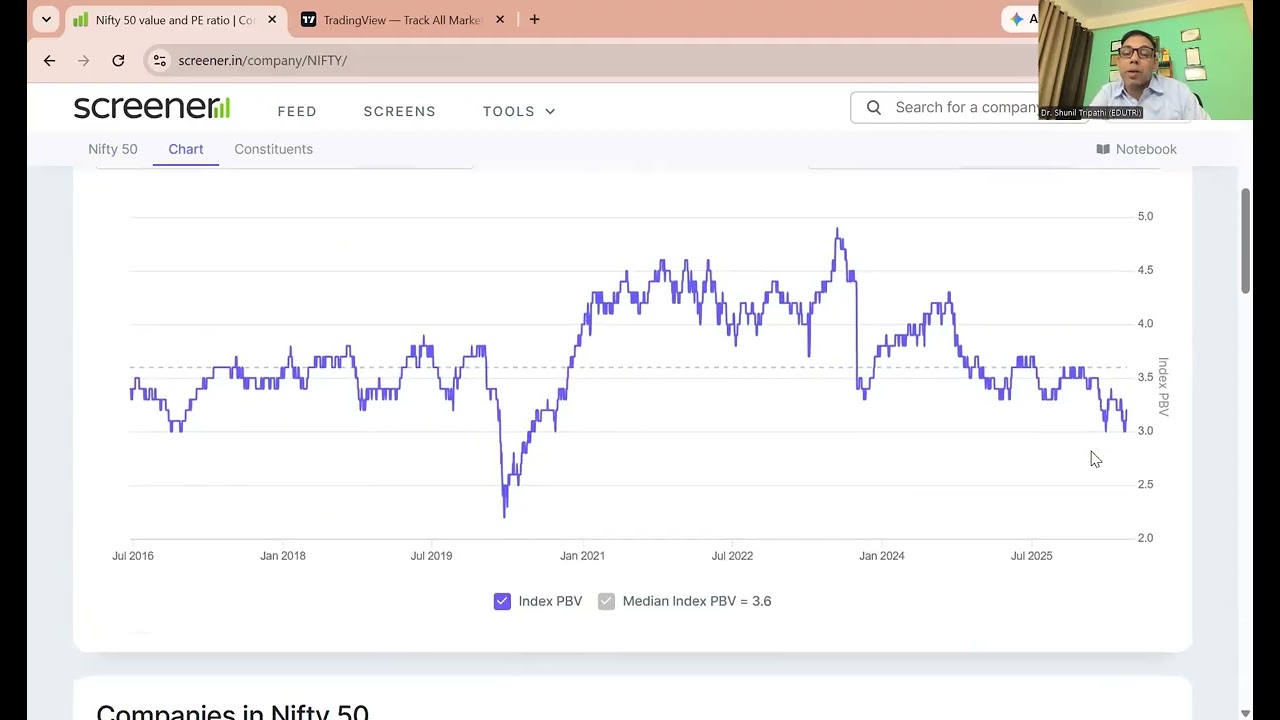The height and width of the screenshot is (720, 1280).
Task: Select the Chart section tab
Action: (x=186, y=149)
